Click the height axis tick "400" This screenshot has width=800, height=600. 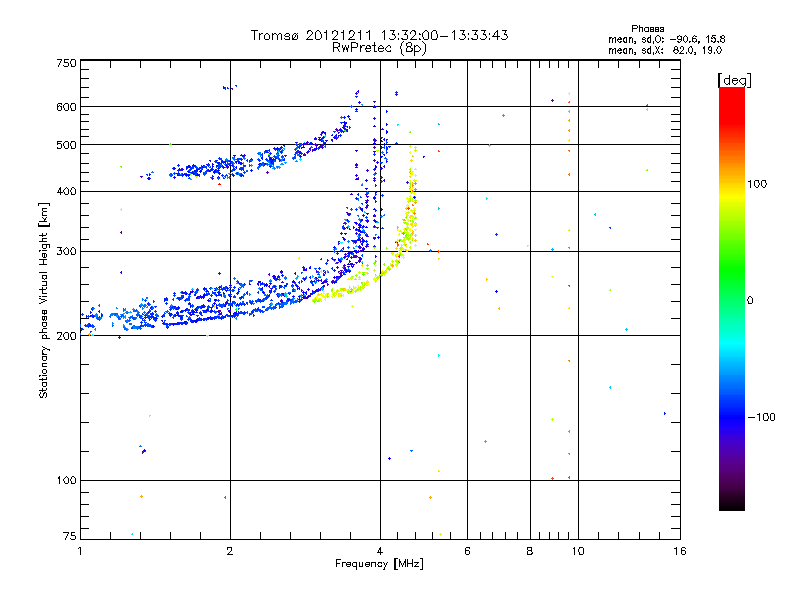coord(66,191)
